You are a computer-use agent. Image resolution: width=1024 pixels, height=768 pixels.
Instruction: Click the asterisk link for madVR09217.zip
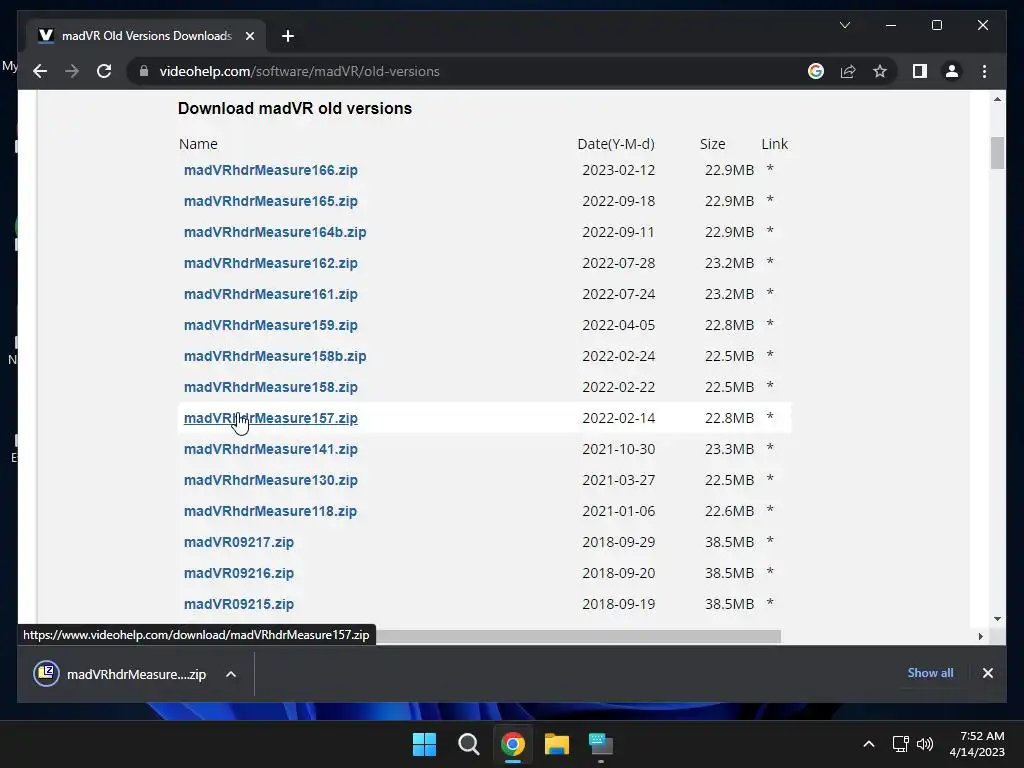click(x=770, y=541)
